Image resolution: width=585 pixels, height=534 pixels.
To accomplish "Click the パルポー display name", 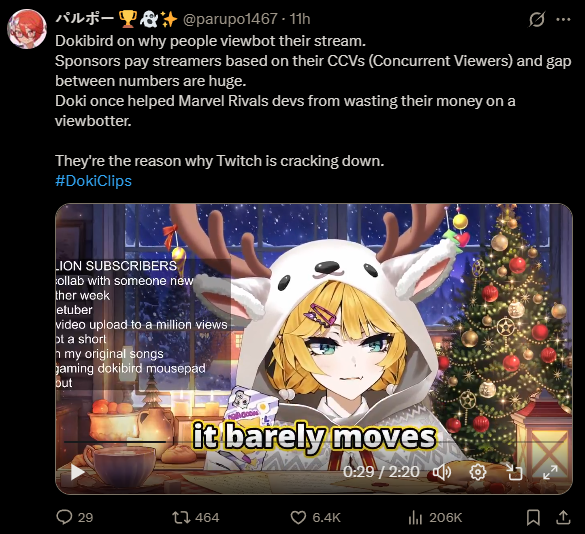I will (85, 18).
